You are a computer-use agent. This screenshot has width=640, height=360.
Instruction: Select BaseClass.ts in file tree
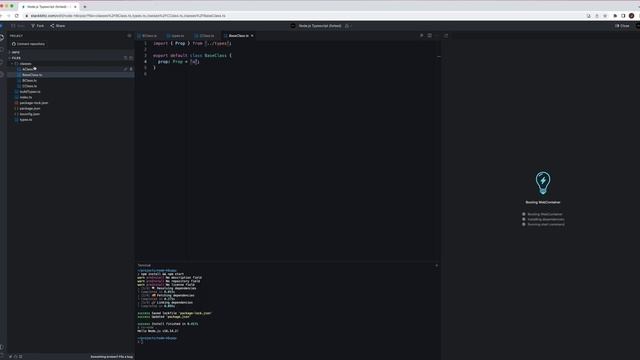[x=70, y=75]
